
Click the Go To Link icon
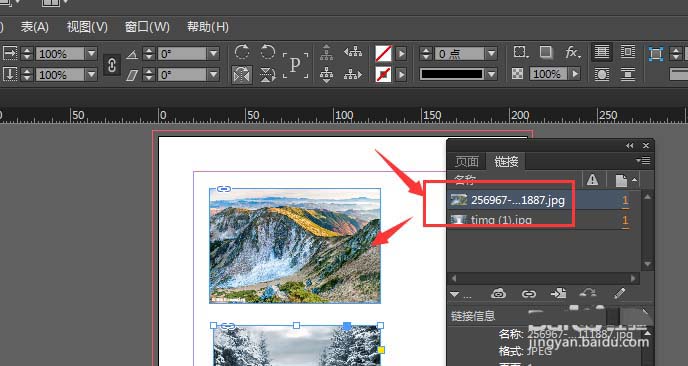pyautogui.click(x=559, y=294)
